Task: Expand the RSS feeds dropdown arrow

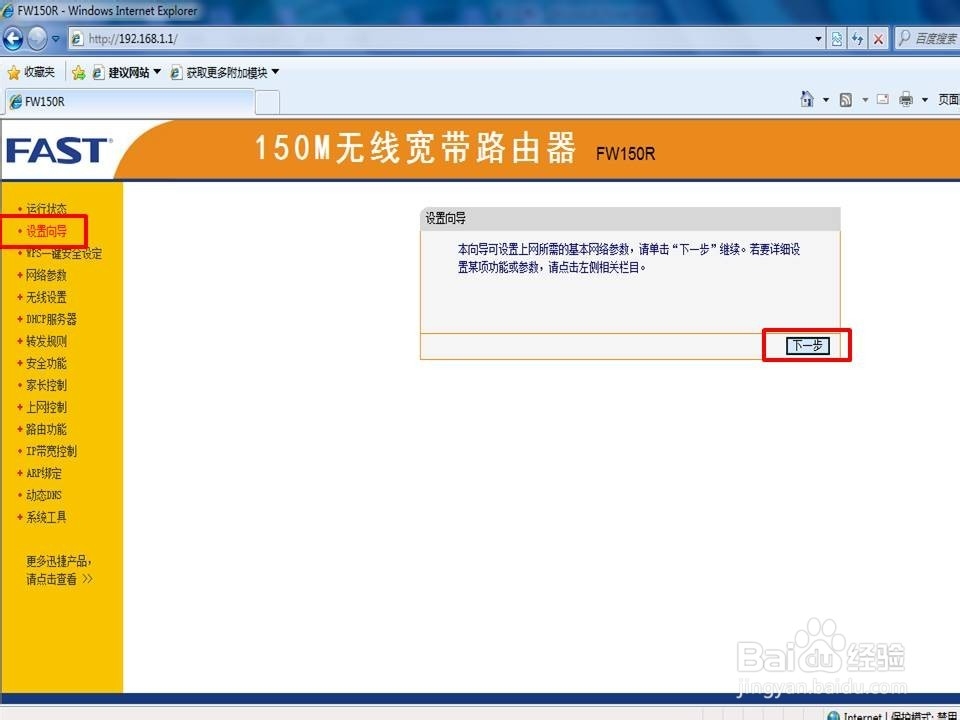Action: [865, 100]
